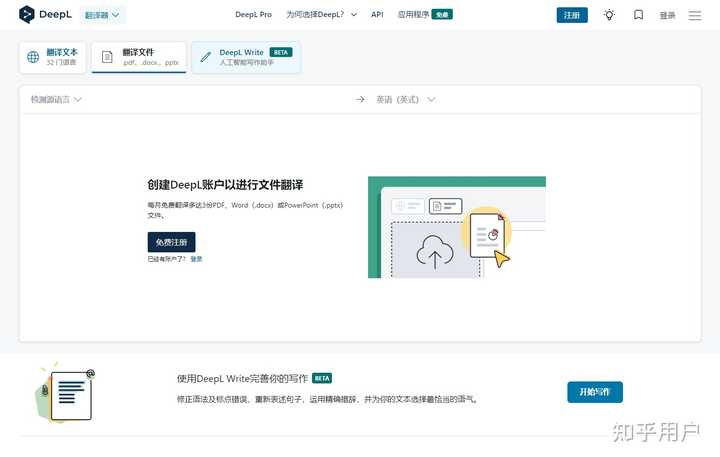Click the DeepL Write document illustration
The width and height of the screenshot is (720, 457).
coord(65,394)
